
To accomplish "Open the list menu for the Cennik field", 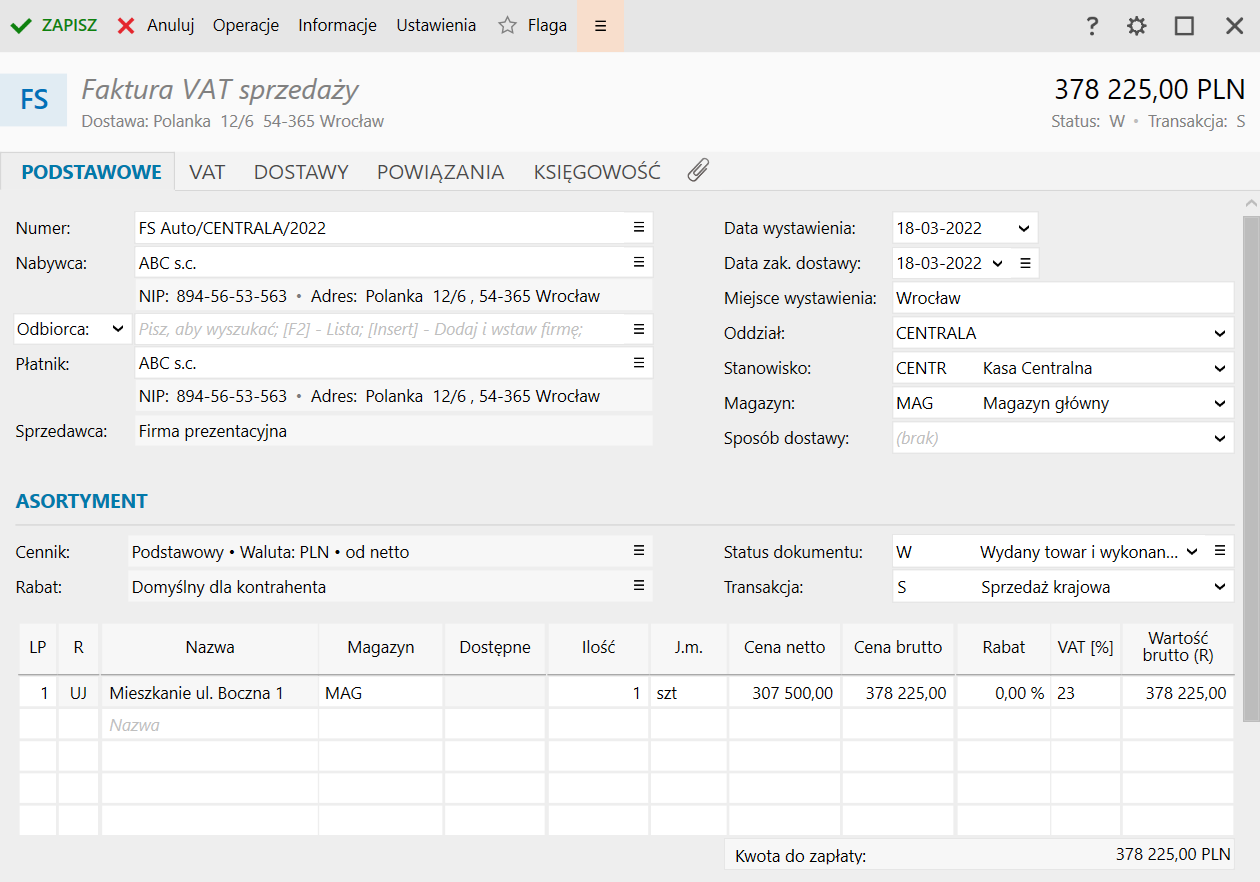I will pos(639,551).
